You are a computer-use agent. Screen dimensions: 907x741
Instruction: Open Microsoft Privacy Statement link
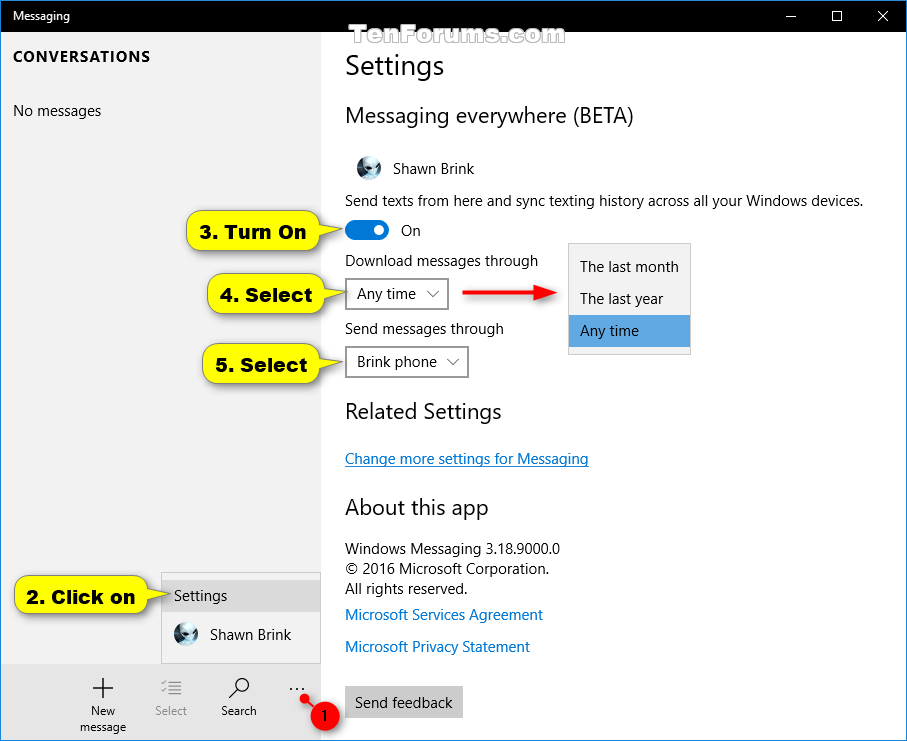coord(437,647)
